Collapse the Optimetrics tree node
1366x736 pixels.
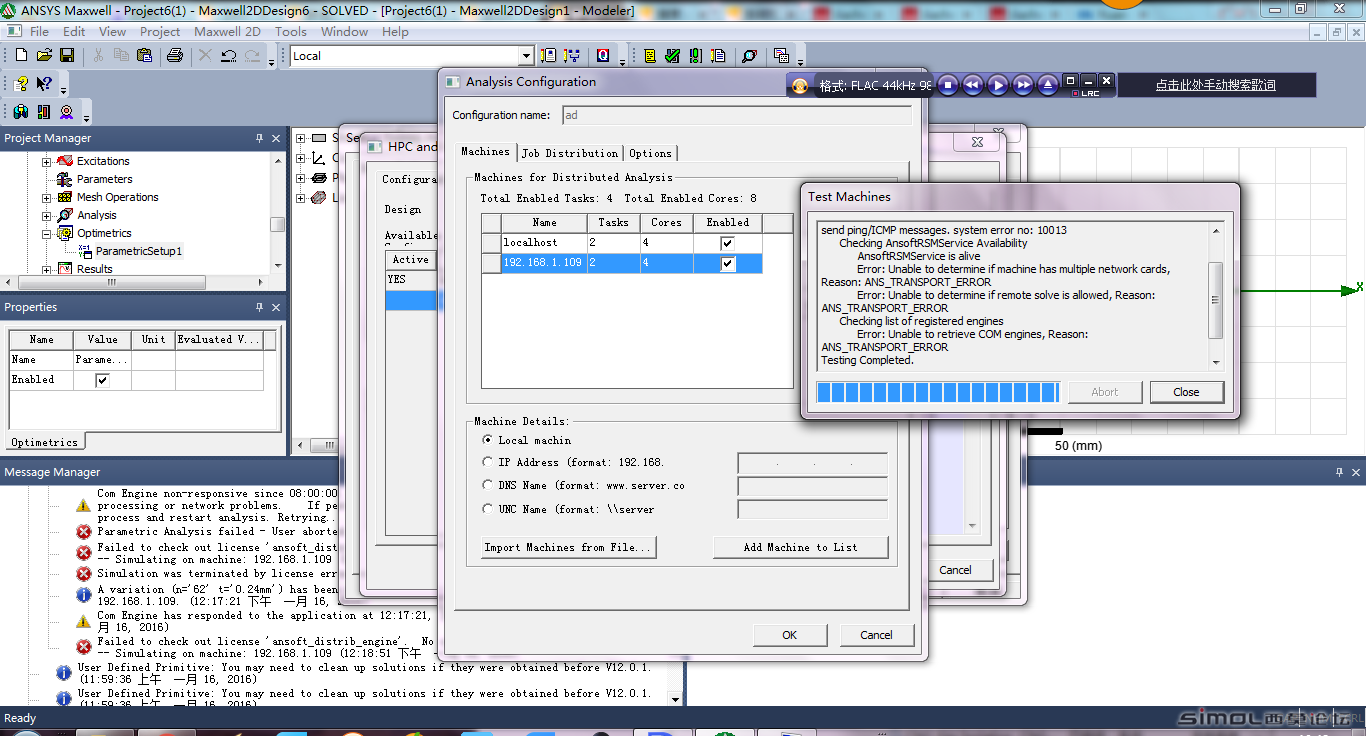pyautogui.click(x=46, y=233)
